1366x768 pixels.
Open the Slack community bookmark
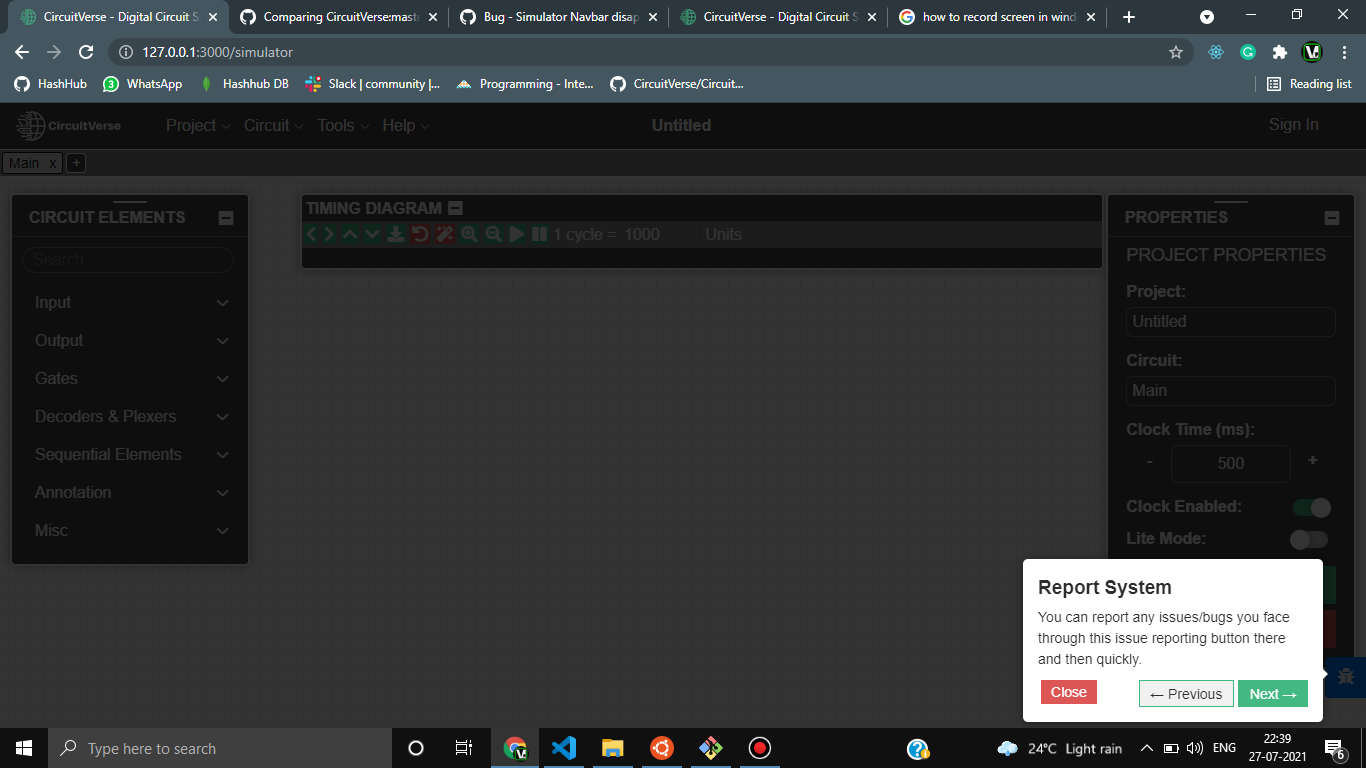click(x=372, y=84)
